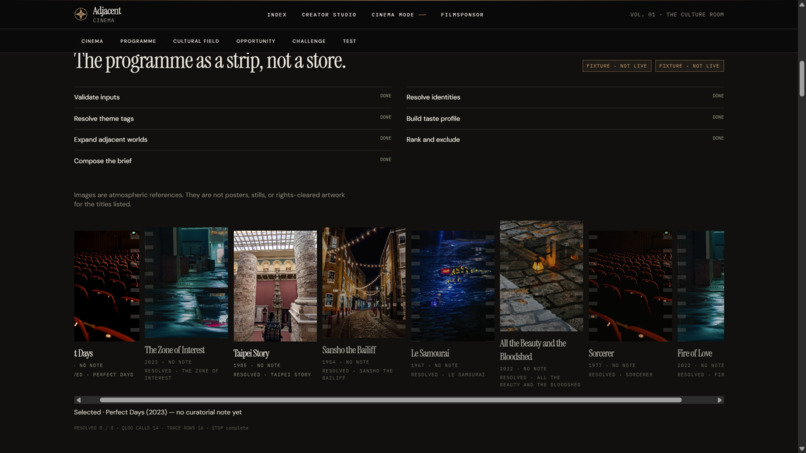
Task: Click the RESOLVED - SORCERER caption
Action: [x=620, y=375]
